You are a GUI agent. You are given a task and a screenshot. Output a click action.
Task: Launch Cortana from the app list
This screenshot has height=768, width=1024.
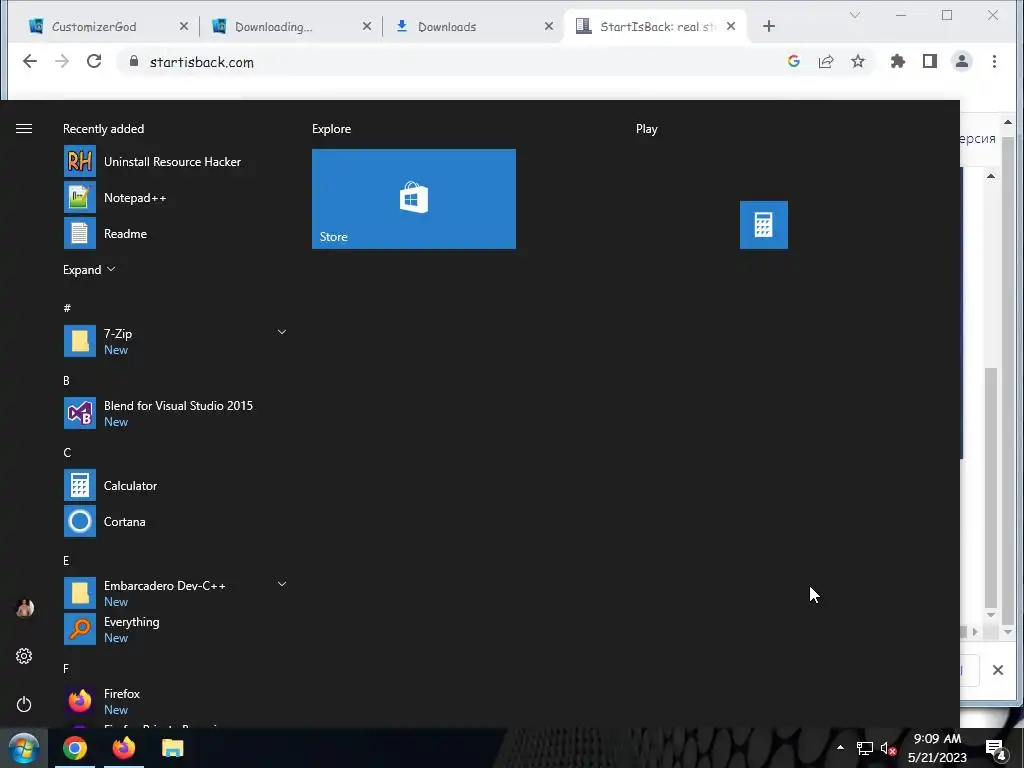coord(175,521)
